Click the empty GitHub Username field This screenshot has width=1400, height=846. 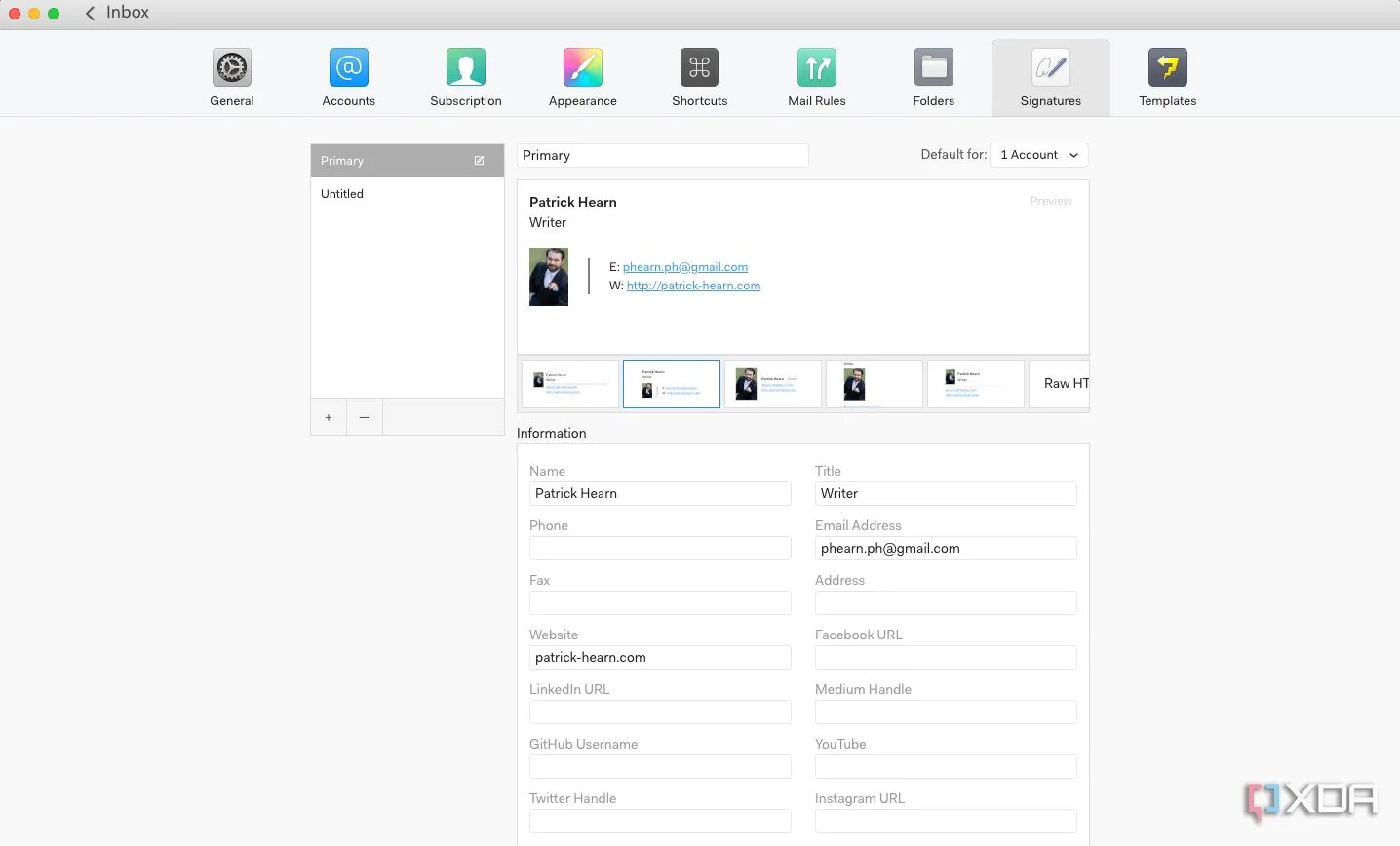(660, 767)
